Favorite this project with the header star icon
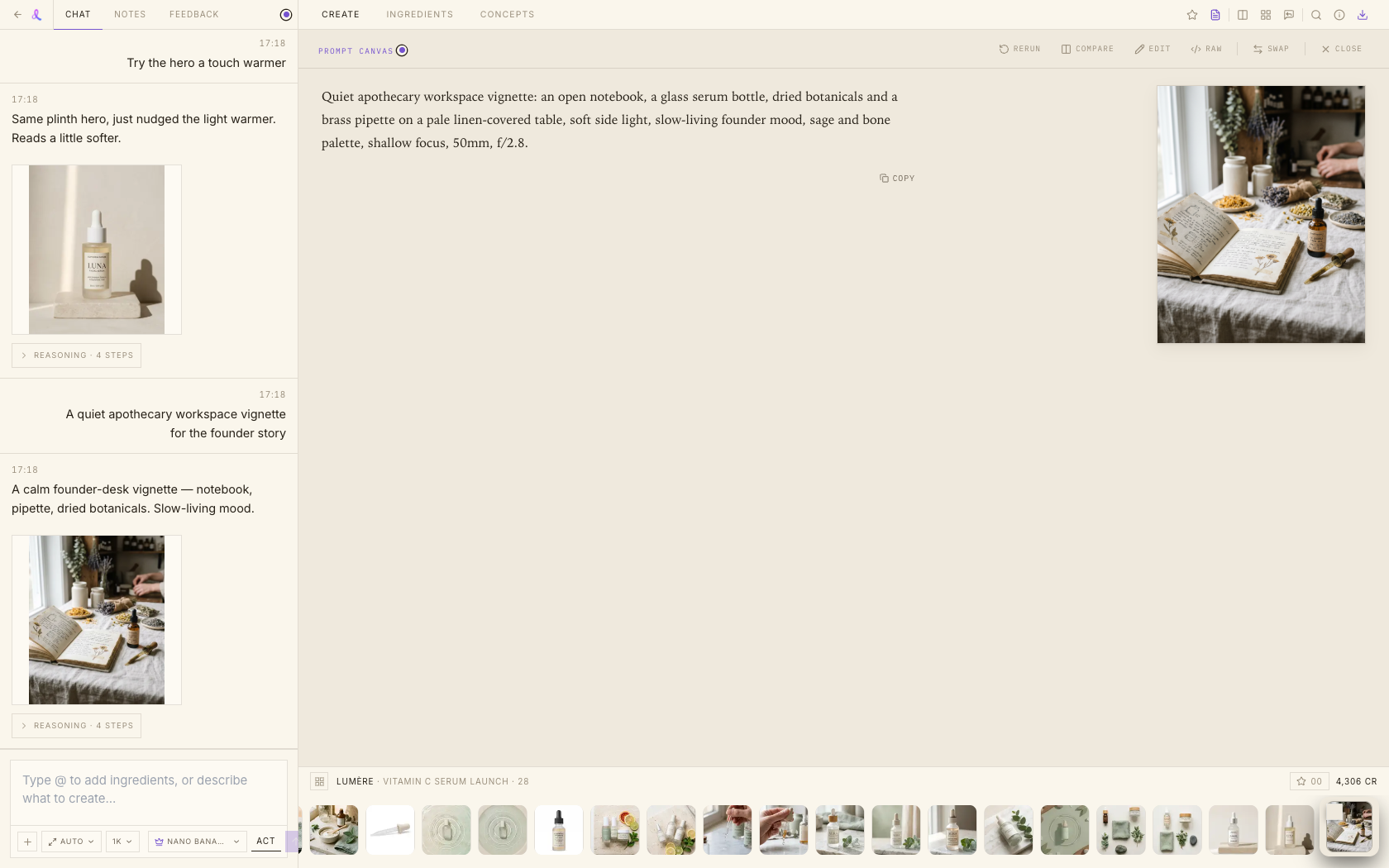 (x=1192, y=15)
